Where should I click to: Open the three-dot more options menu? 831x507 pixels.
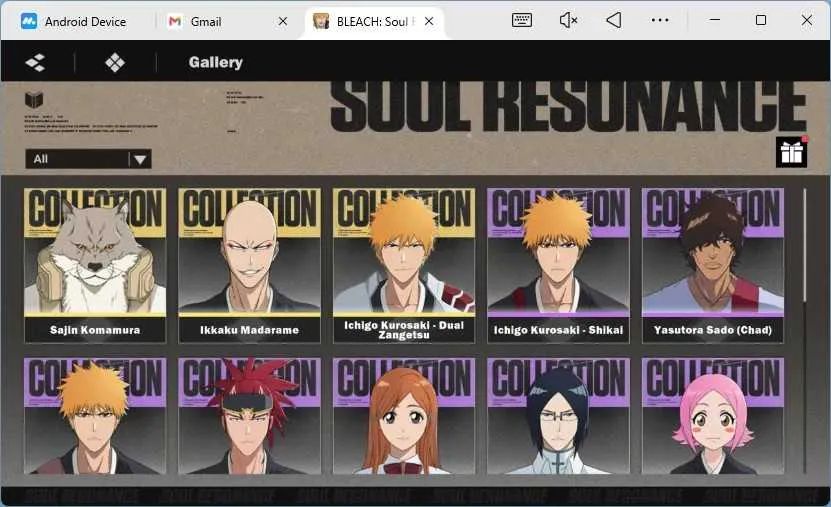click(660, 20)
